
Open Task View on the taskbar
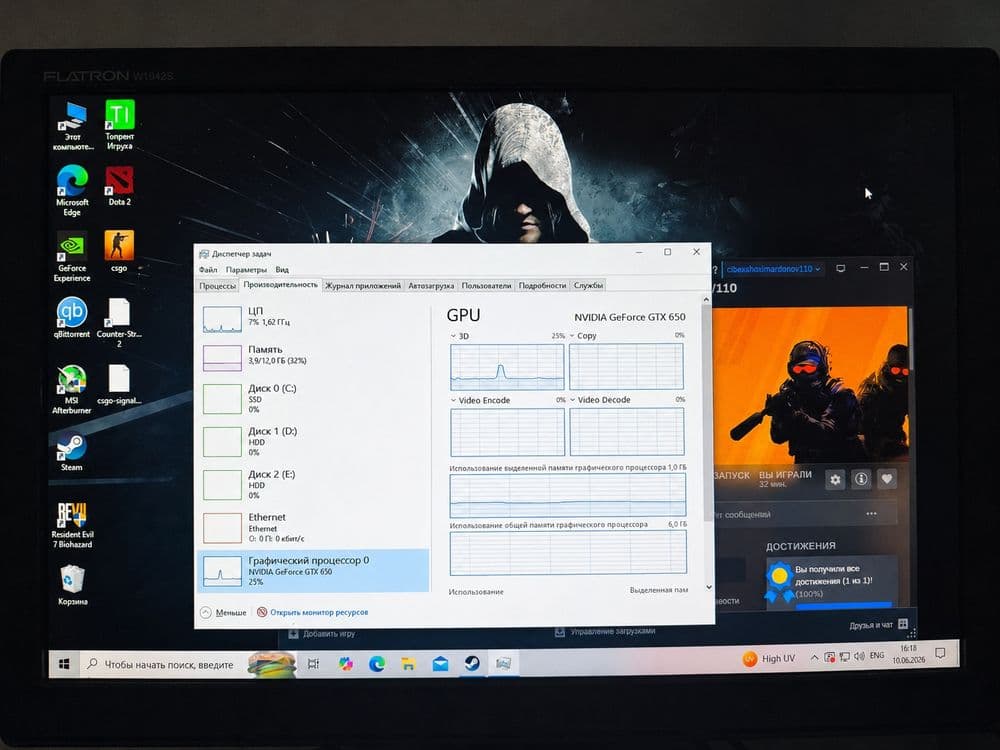[x=313, y=664]
